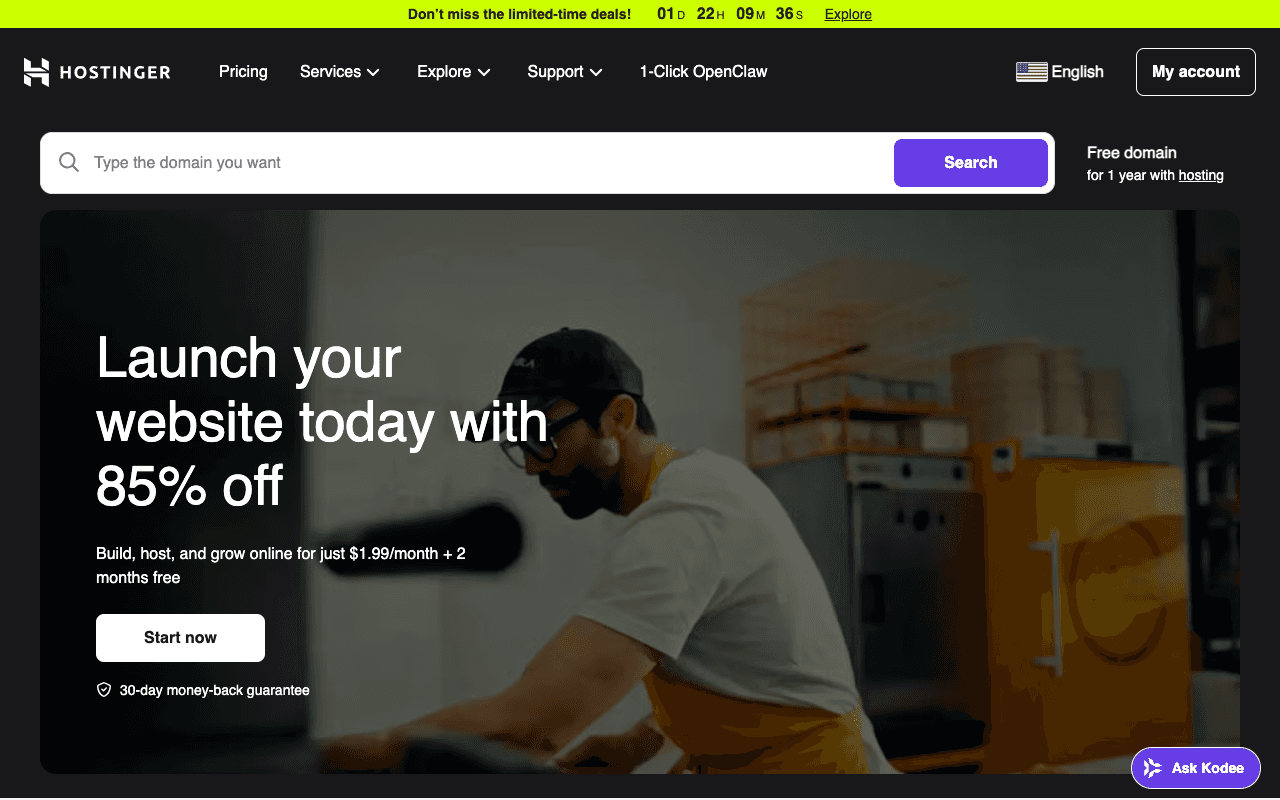Image resolution: width=1280 pixels, height=800 pixels.
Task: Click the purple Search button
Action: pos(970,163)
